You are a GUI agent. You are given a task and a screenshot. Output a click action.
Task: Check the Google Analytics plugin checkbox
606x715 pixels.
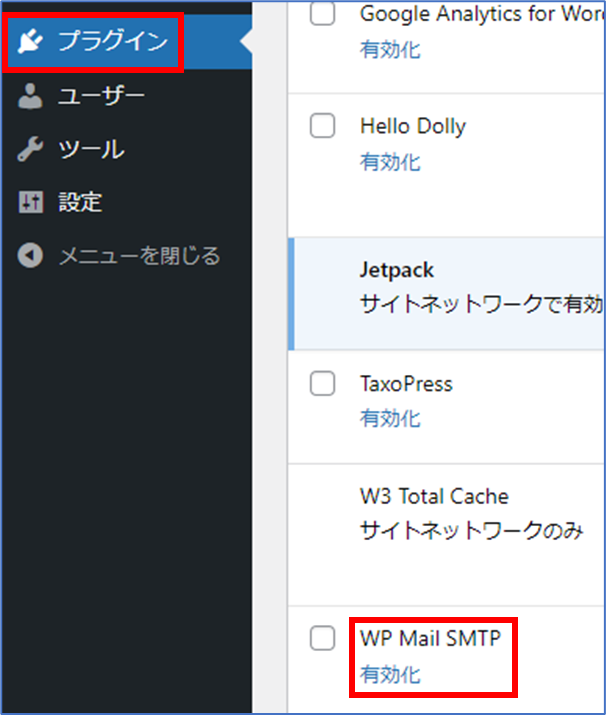(322, 13)
